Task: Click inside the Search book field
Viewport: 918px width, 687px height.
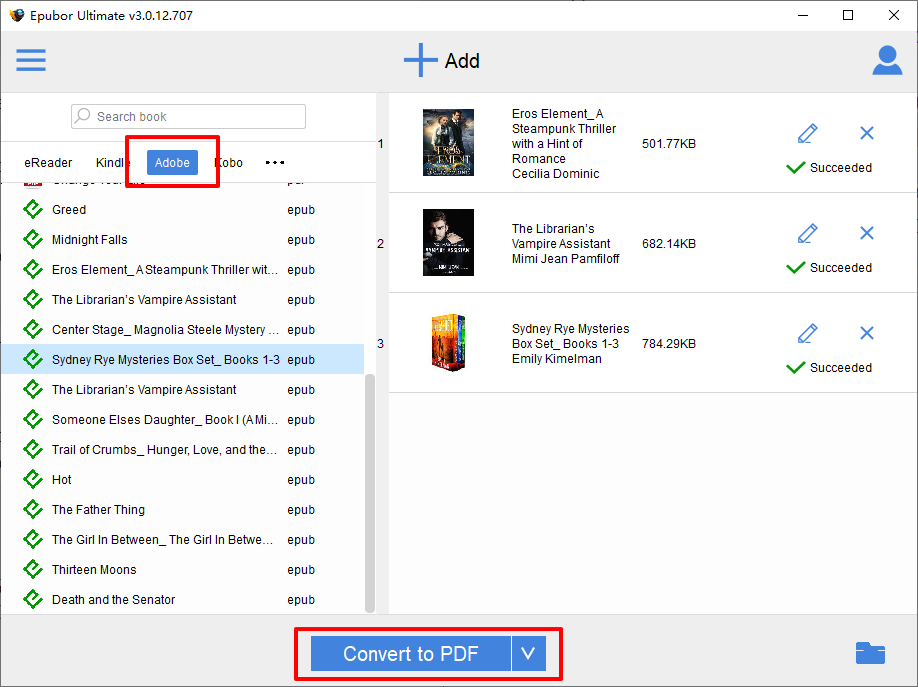Action: (x=189, y=116)
